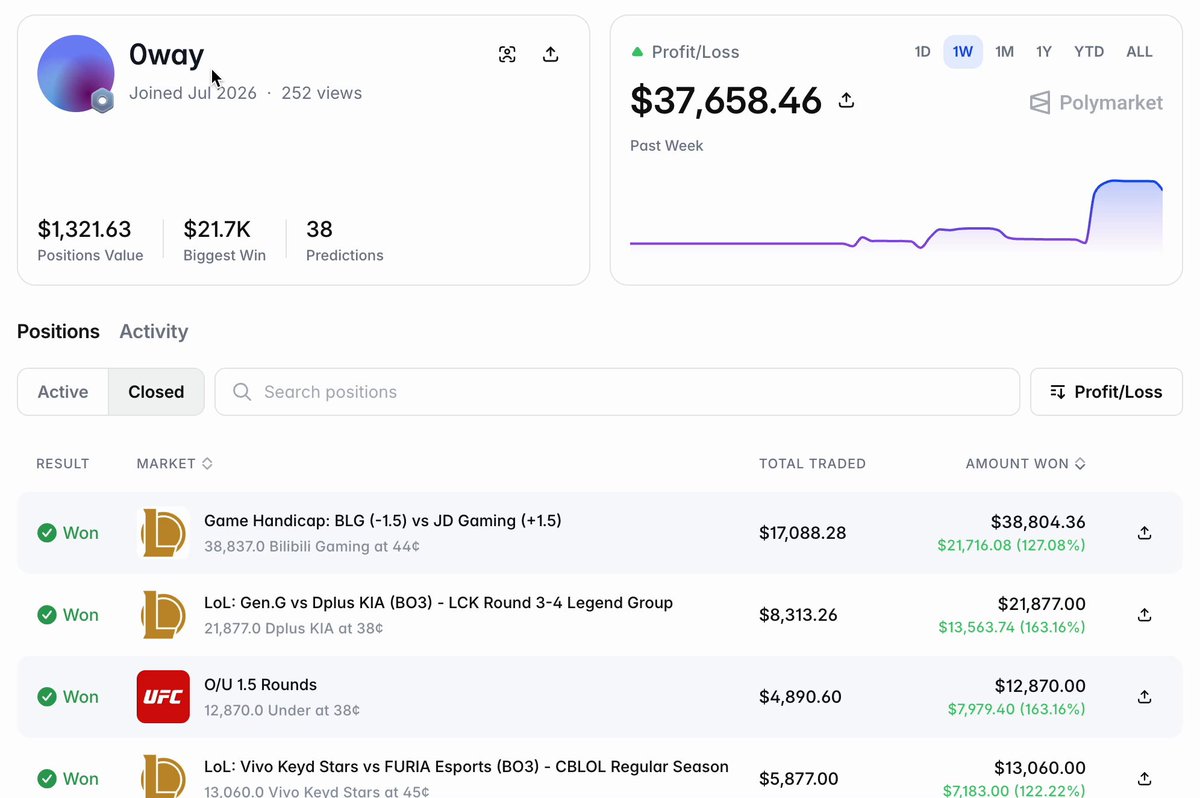The image size is (1200, 798).
Task: Switch to the Activity tab
Action: pos(153,331)
